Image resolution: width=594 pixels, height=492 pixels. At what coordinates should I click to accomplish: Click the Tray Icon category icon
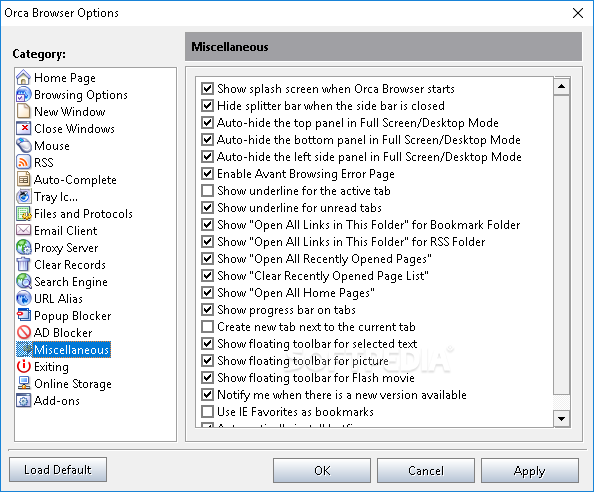[23, 197]
